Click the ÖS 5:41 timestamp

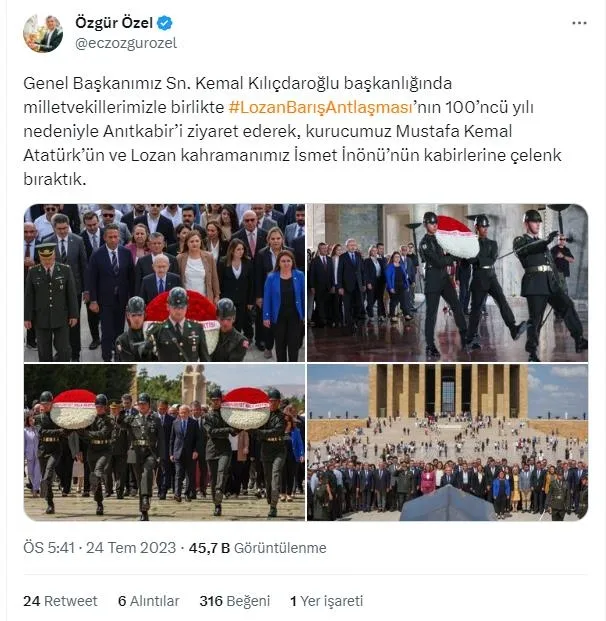point(49,548)
